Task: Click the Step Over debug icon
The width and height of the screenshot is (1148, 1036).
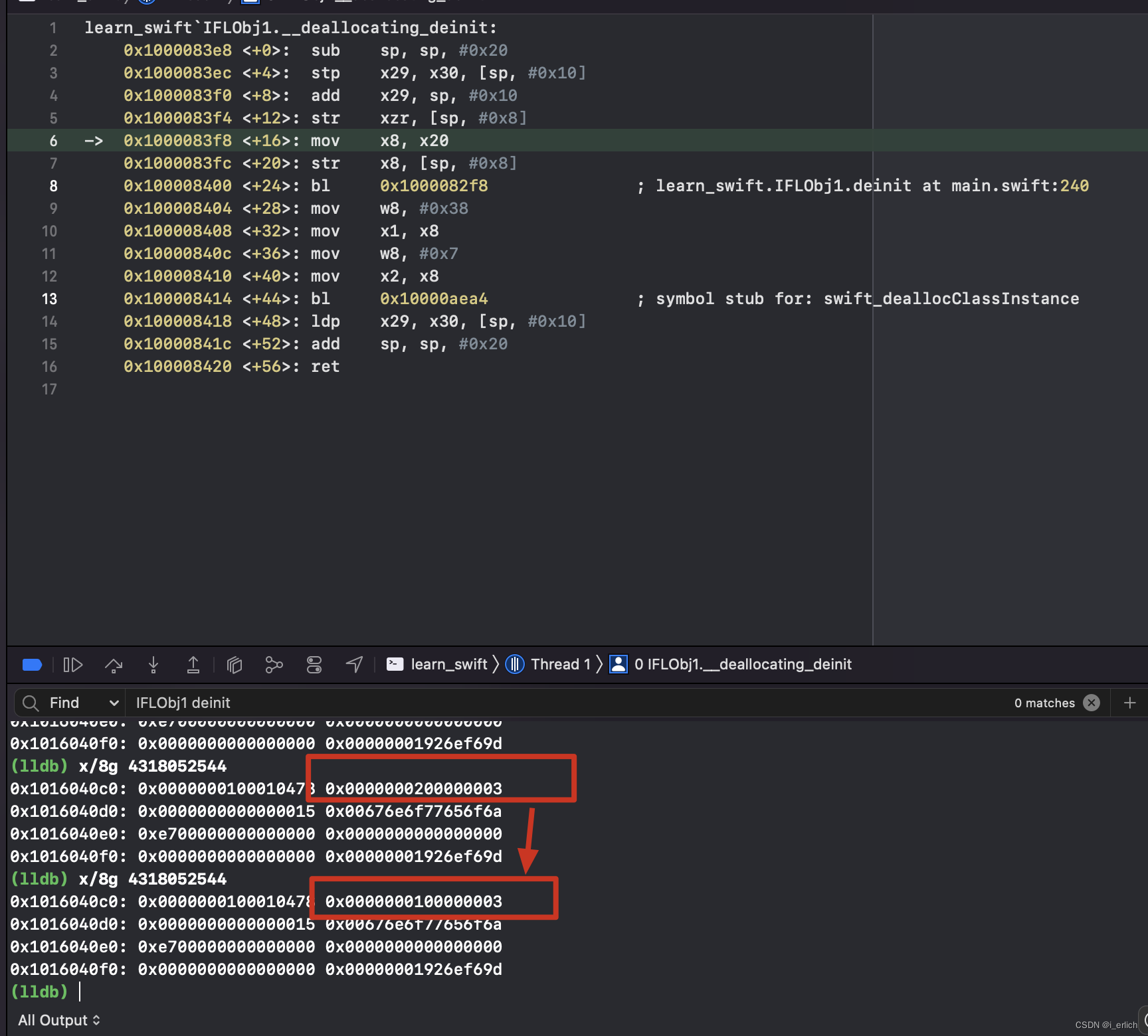Action: tap(114, 665)
